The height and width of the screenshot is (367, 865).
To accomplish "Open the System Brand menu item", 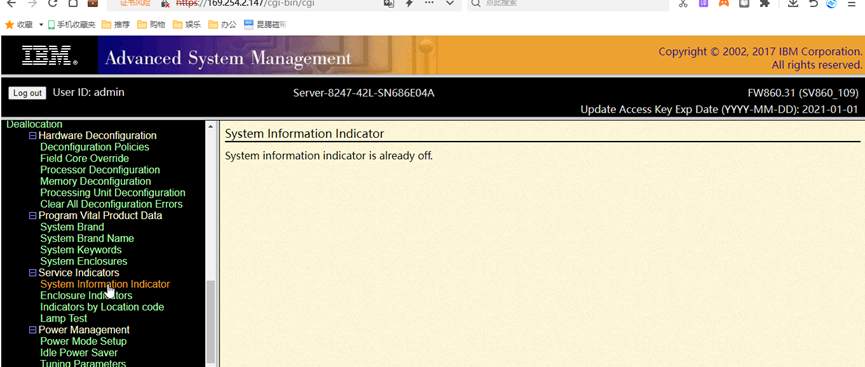I will [x=72, y=227].
